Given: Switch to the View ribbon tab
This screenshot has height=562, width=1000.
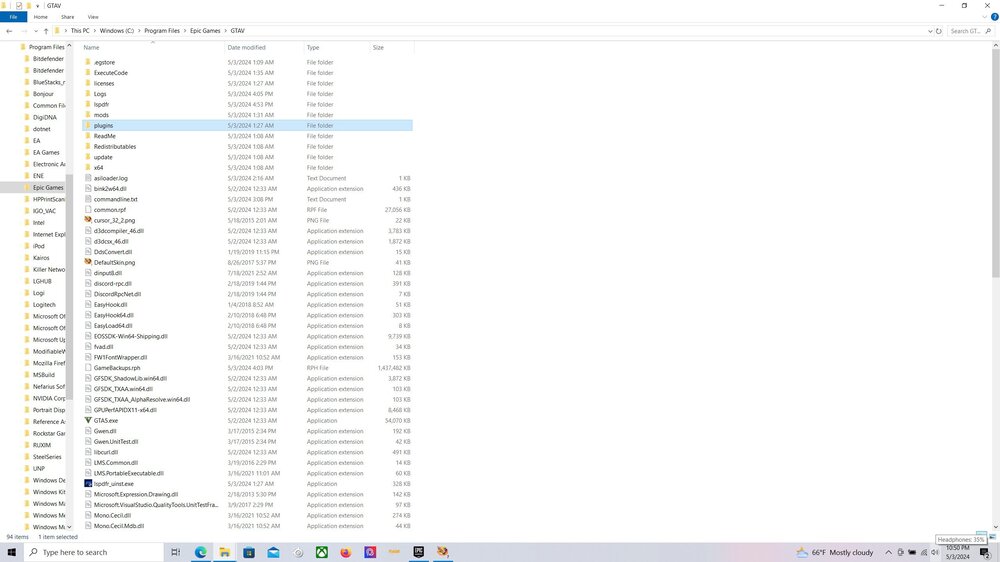Looking at the screenshot, I should 92,17.
